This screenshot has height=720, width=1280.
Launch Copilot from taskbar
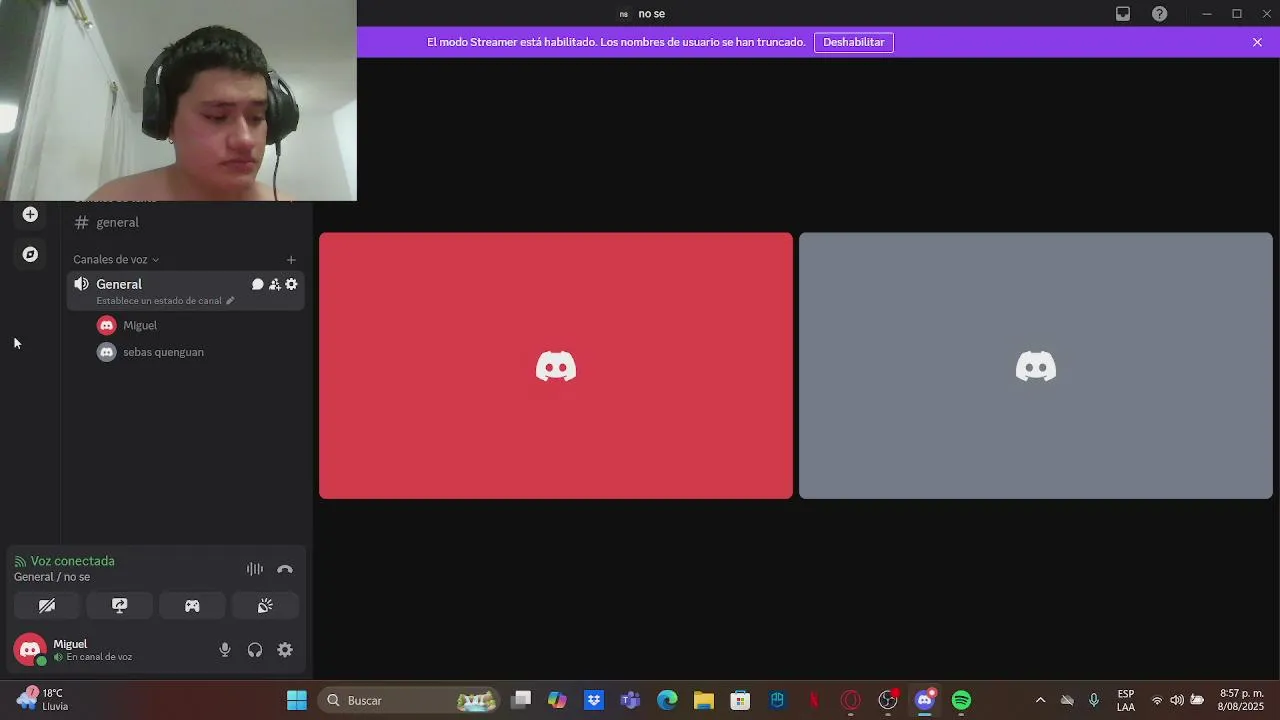[557, 700]
